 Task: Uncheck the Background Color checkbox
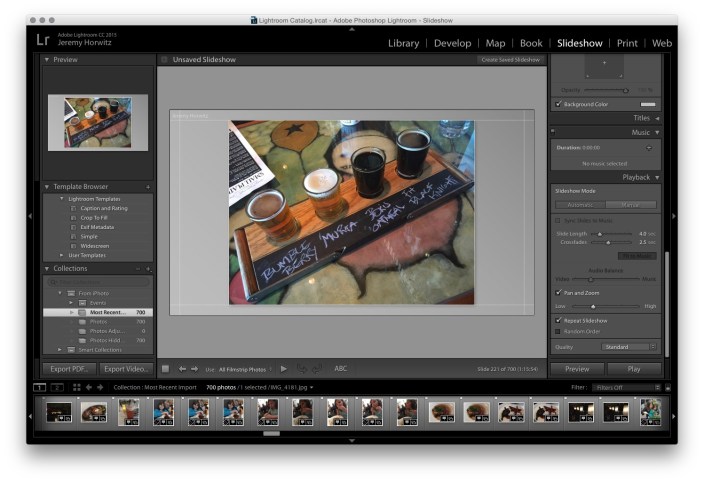(558, 104)
